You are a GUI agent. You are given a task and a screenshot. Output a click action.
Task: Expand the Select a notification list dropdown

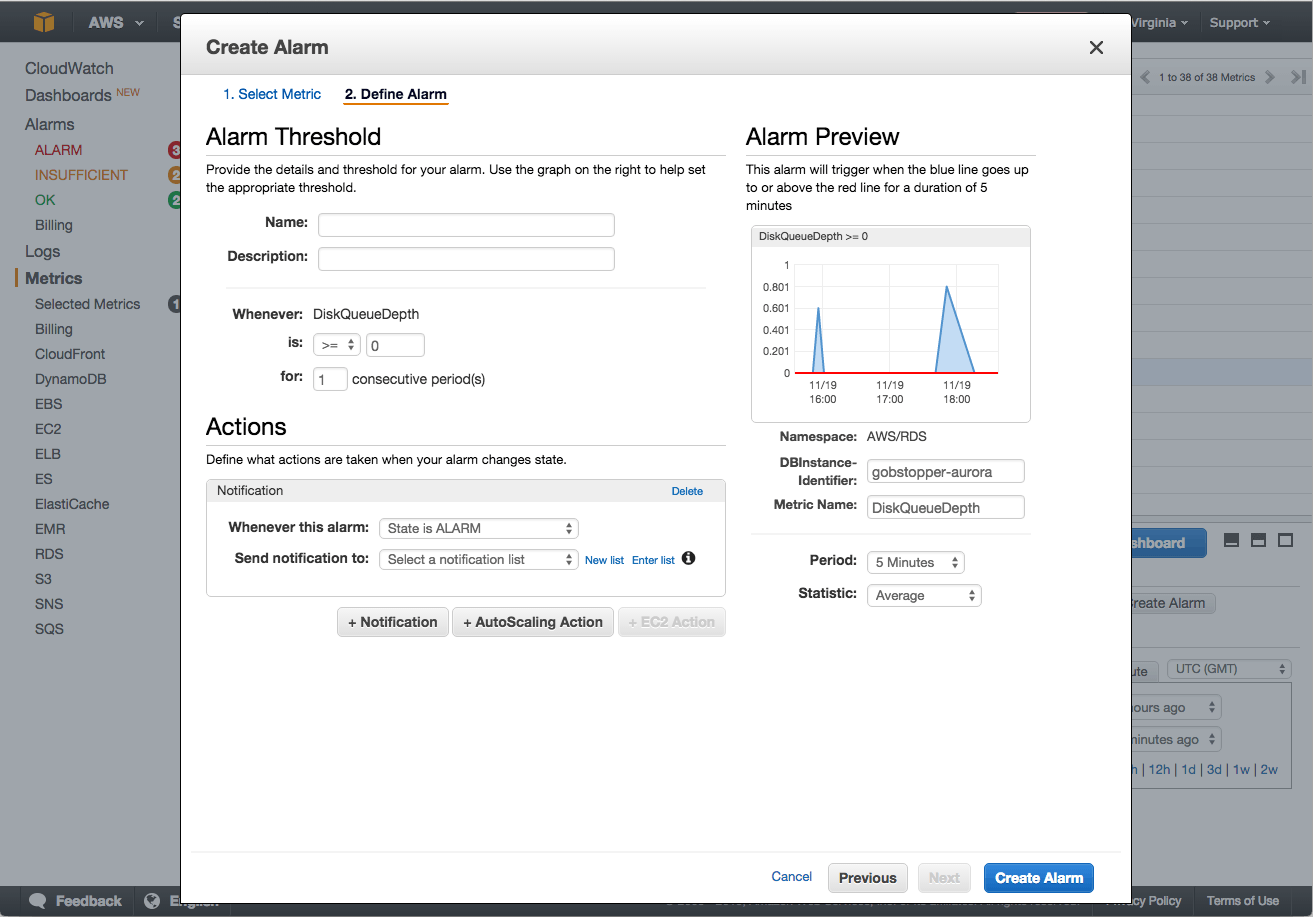point(478,559)
